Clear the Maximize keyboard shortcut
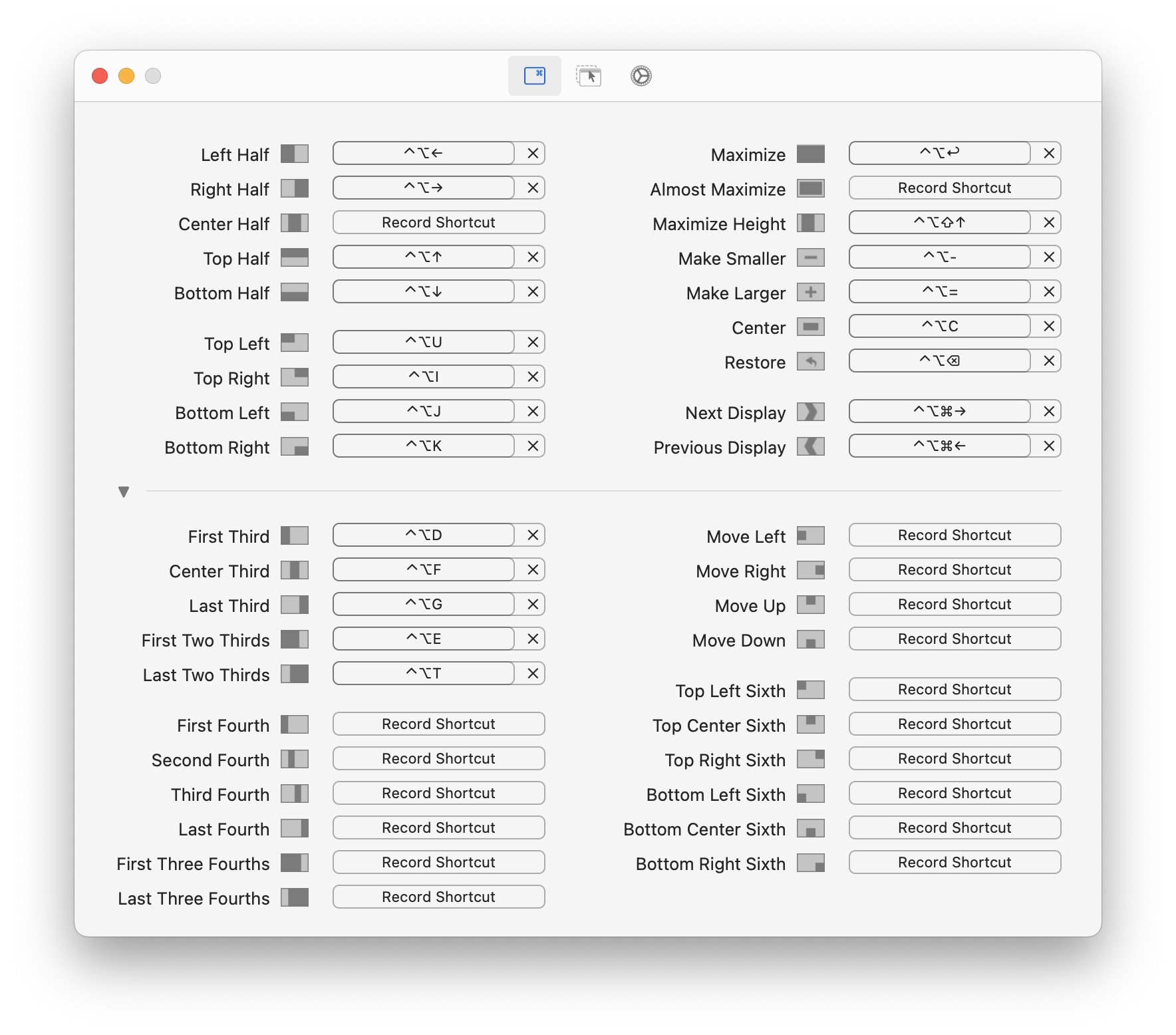The image size is (1176, 1035). tap(1048, 153)
